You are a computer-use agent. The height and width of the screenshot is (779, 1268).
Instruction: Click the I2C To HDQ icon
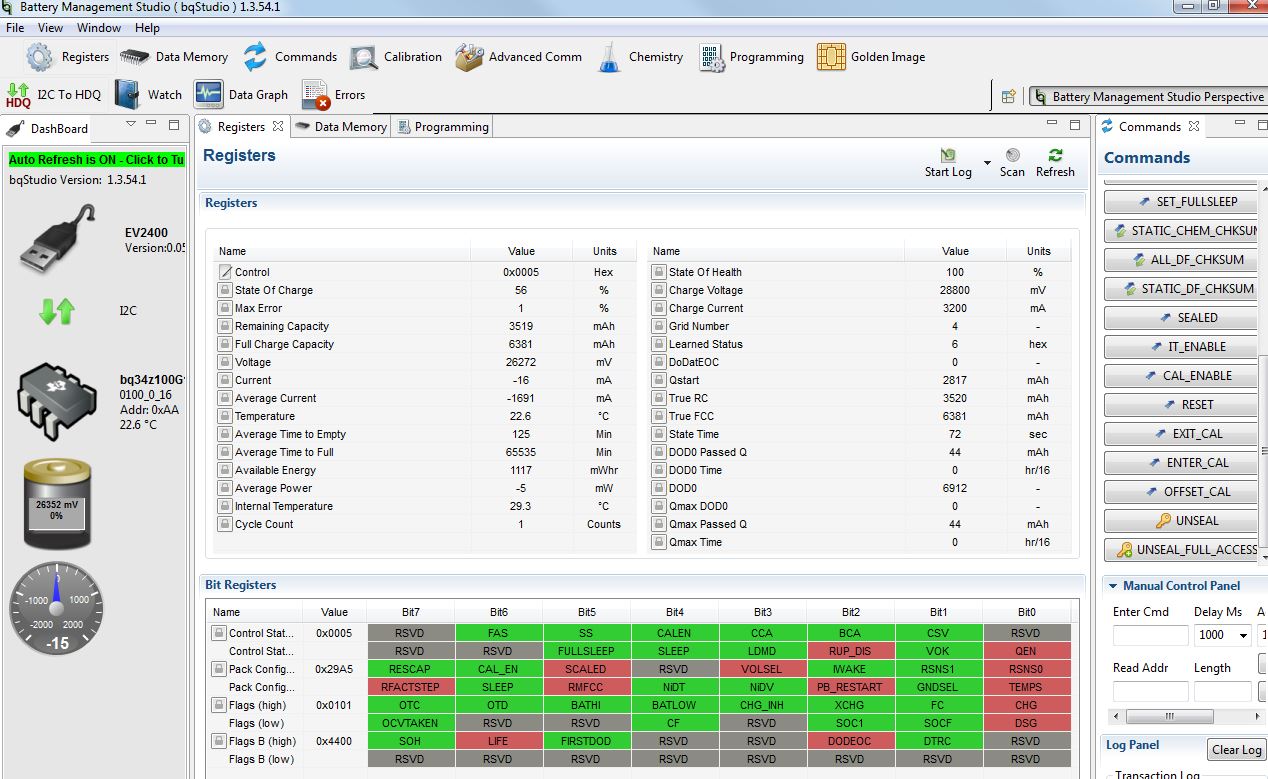click(18, 95)
